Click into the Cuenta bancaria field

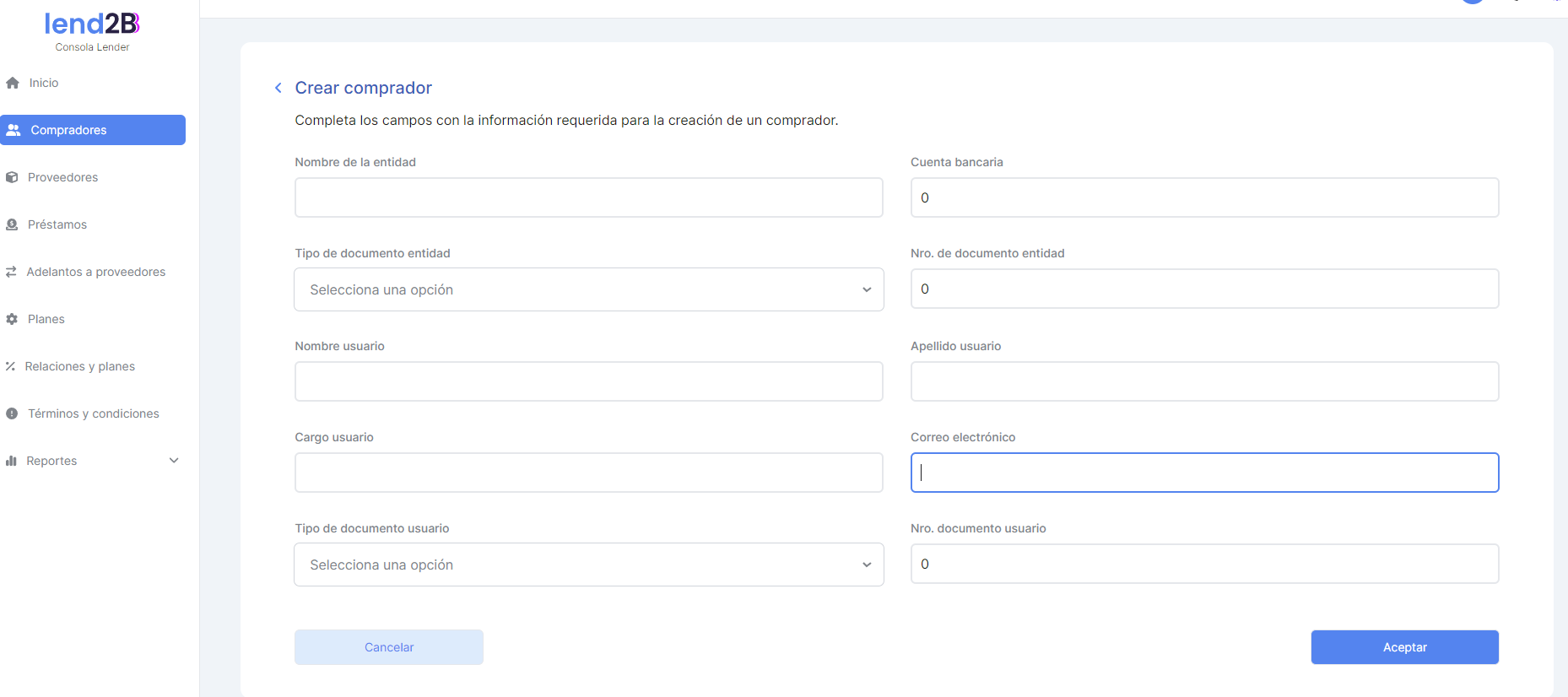[x=1204, y=197]
